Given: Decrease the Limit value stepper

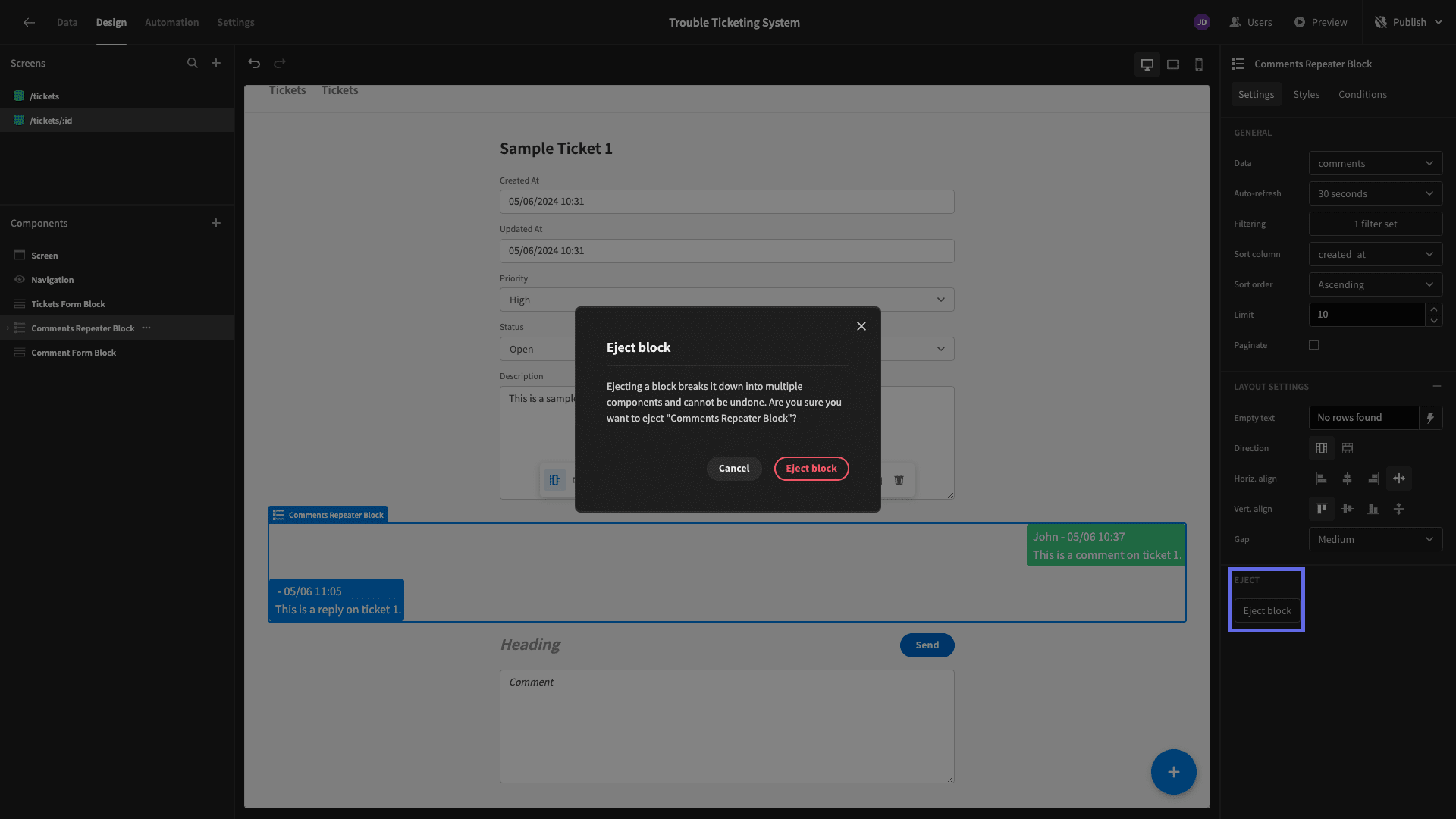Looking at the screenshot, I should tap(1434, 321).
